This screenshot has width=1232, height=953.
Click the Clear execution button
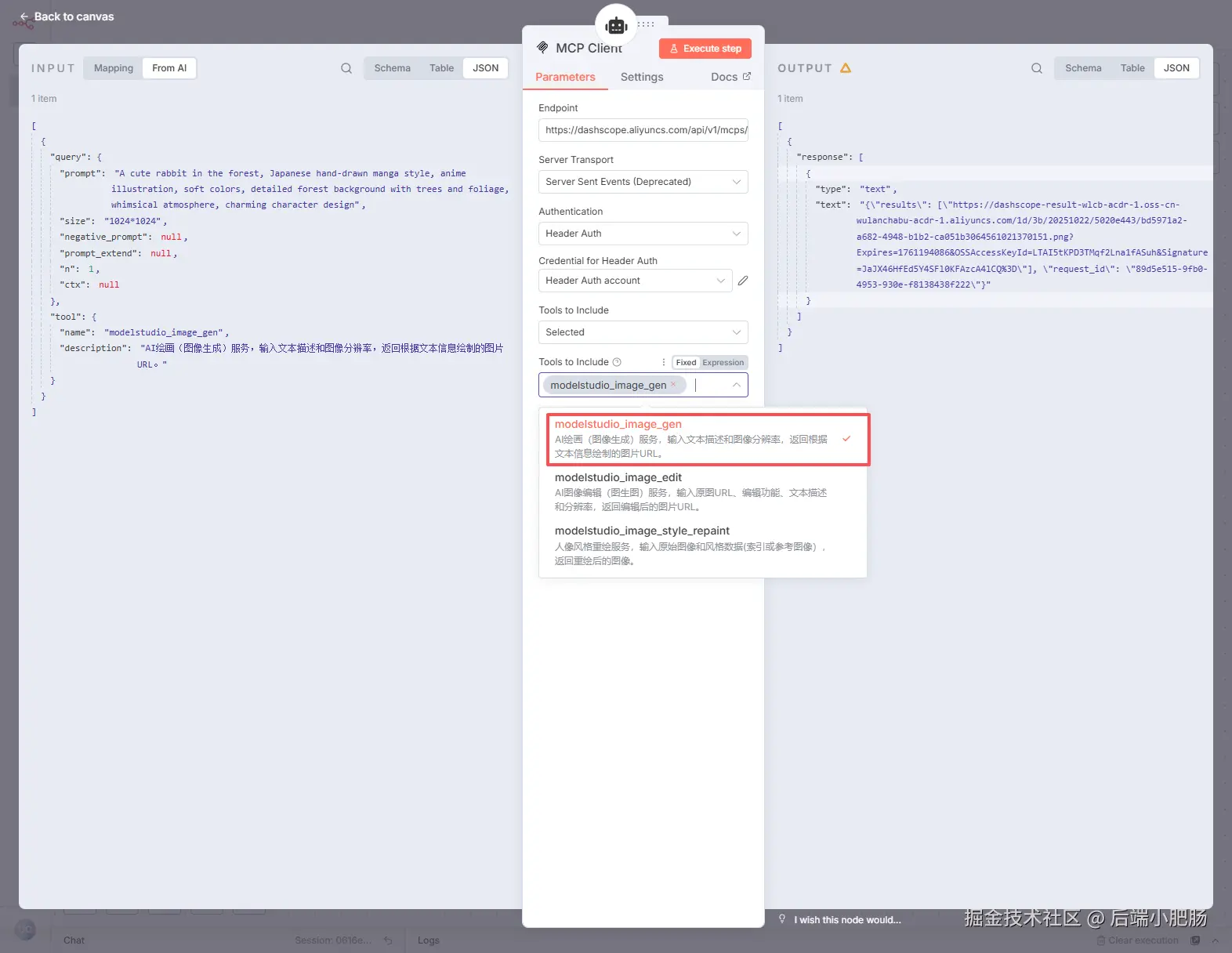point(1137,940)
